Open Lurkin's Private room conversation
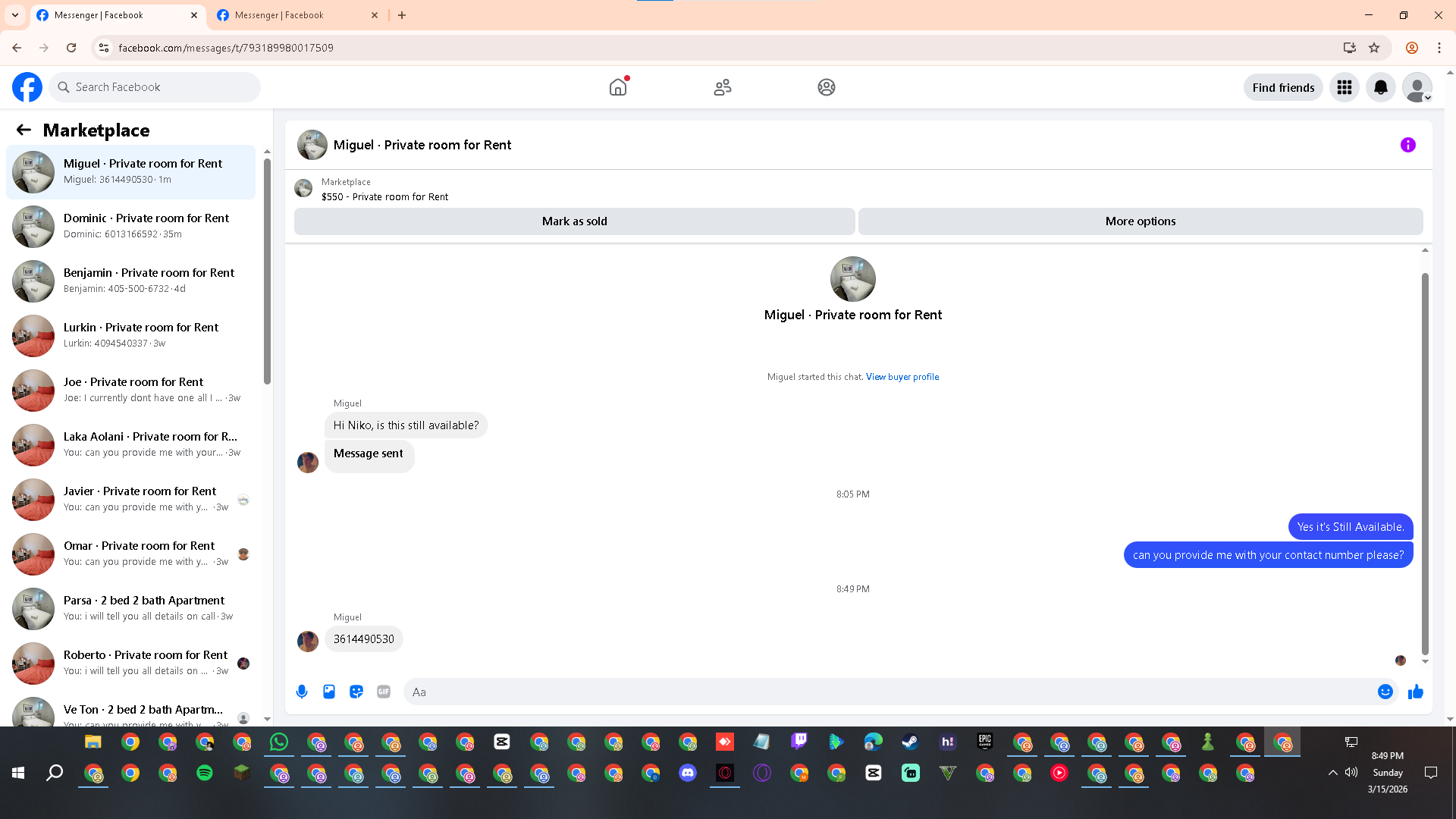 (130, 335)
